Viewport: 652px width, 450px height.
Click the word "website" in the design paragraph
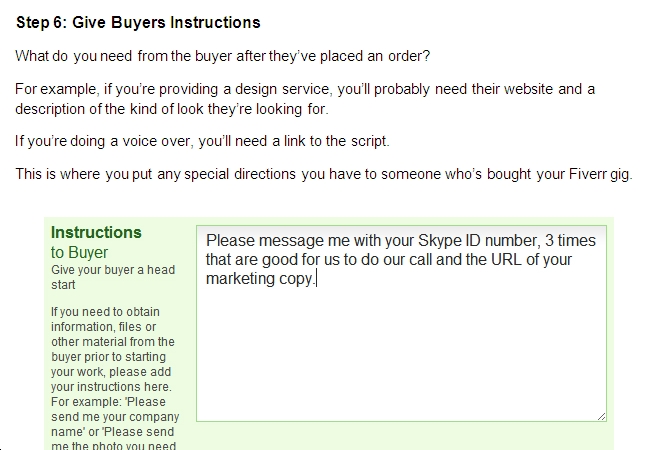tap(528, 89)
